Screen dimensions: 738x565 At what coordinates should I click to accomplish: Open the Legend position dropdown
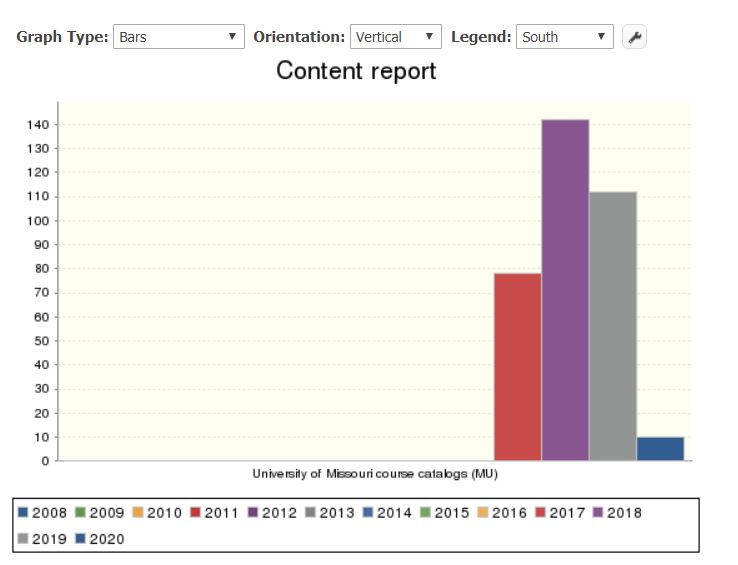tap(564, 37)
